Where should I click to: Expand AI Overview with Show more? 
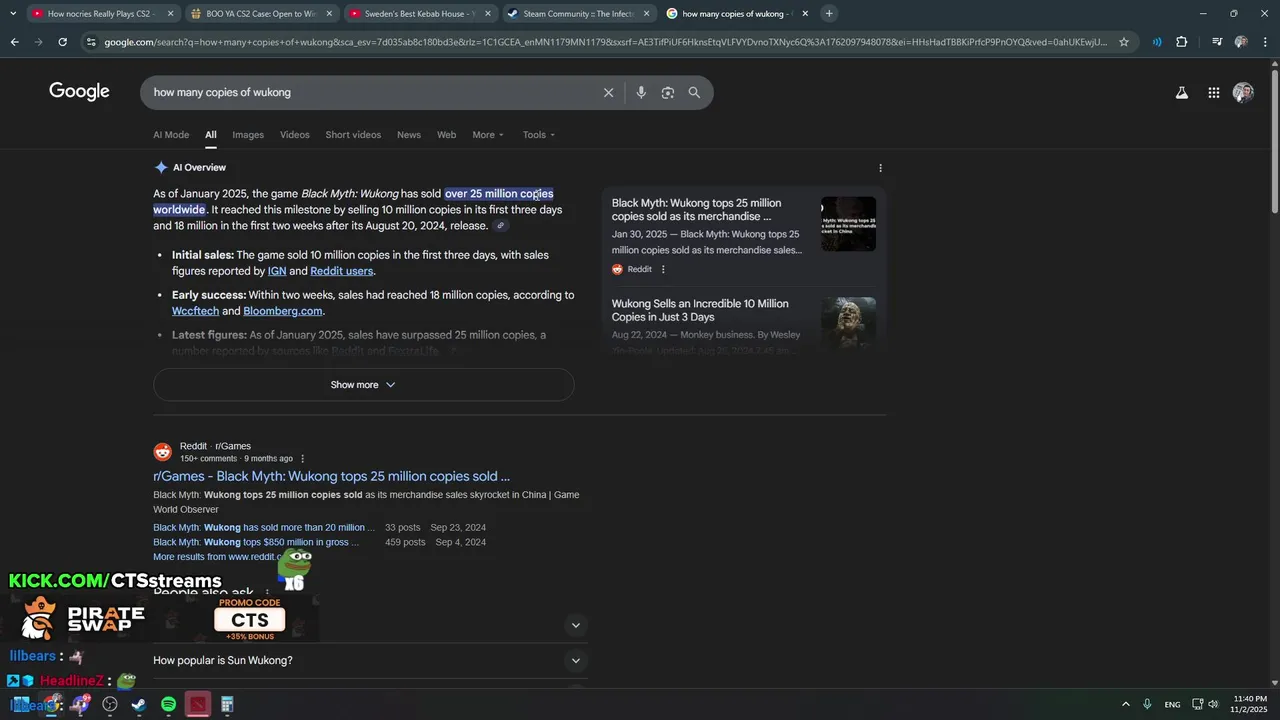click(363, 385)
